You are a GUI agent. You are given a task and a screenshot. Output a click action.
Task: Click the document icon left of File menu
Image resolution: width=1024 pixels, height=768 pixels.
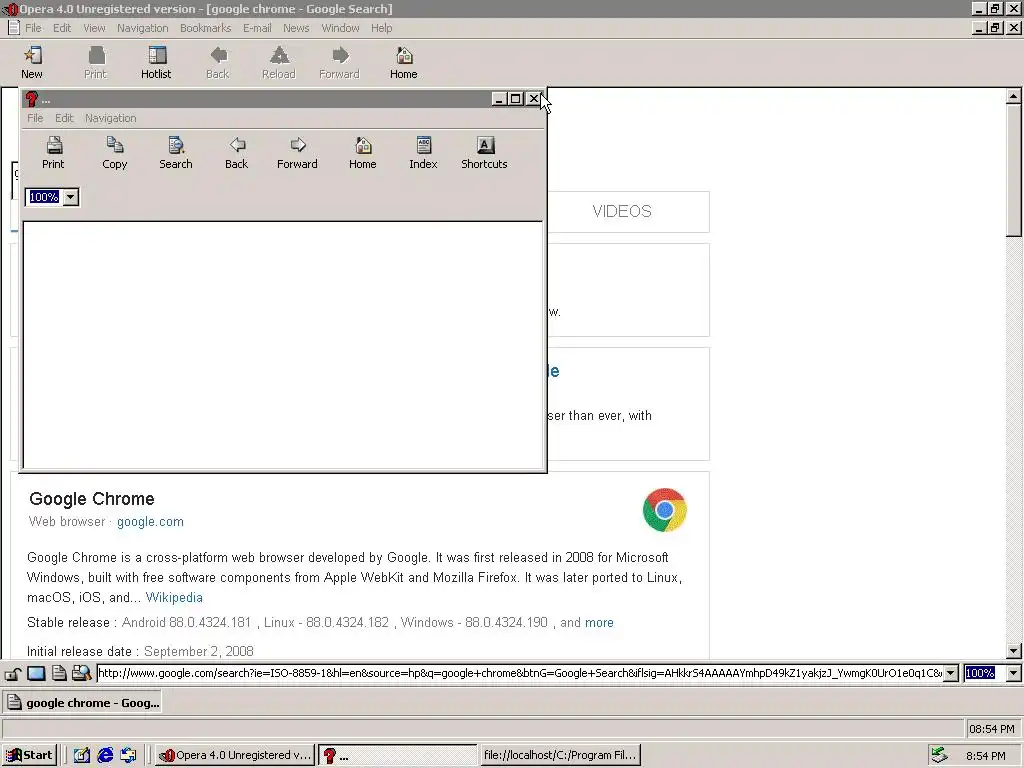pyautogui.click(x=13, y=28)
